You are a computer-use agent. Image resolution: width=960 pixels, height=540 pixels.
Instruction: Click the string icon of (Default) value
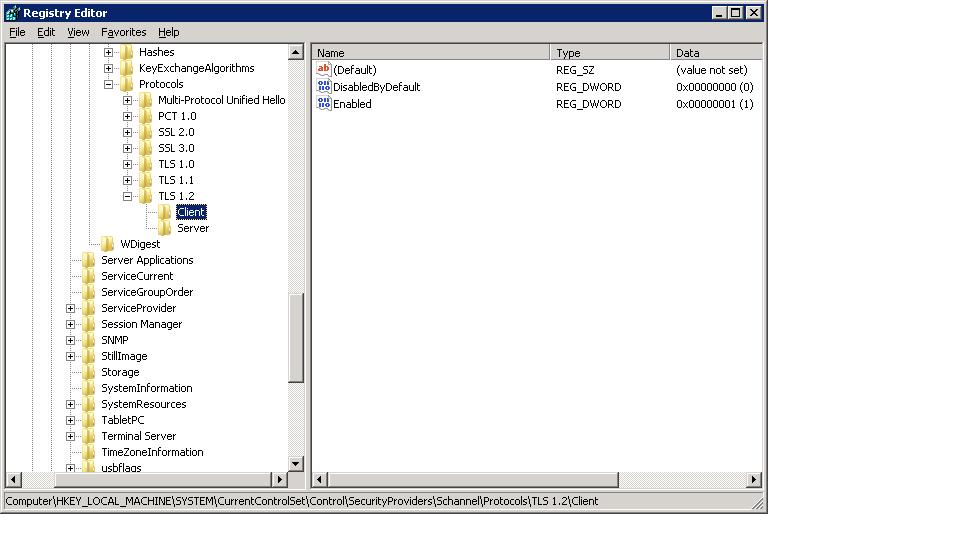pos(323,70)
